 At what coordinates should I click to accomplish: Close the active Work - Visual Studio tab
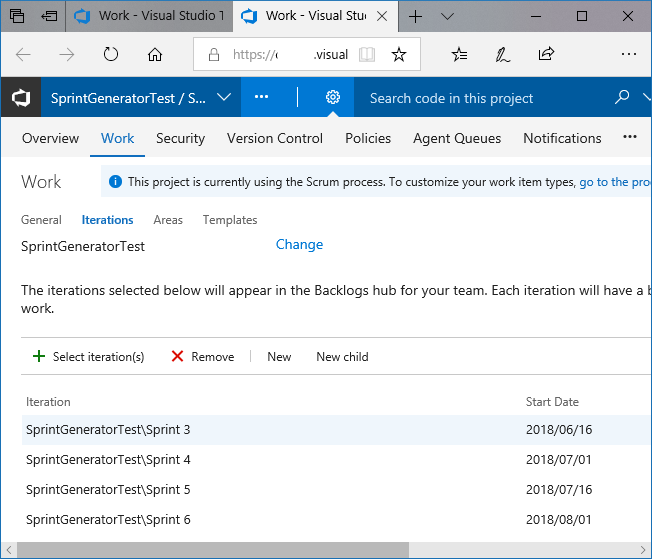pos(382,16)
